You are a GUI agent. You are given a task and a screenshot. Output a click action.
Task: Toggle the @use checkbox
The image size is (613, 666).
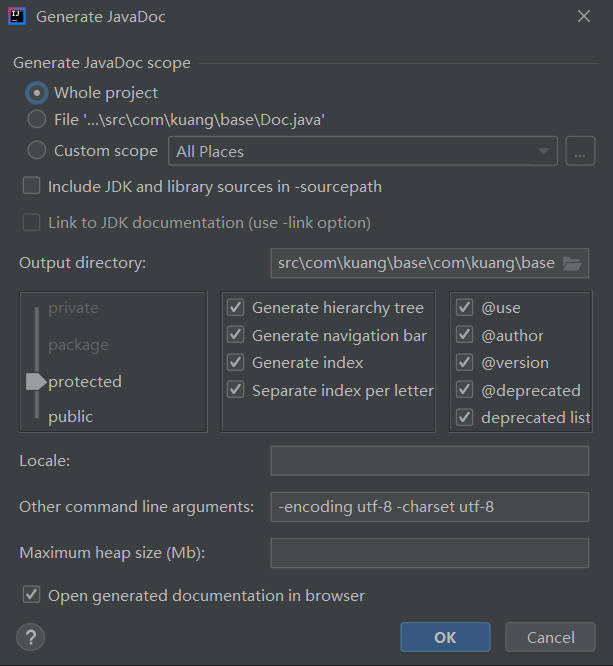click(464, 308)
